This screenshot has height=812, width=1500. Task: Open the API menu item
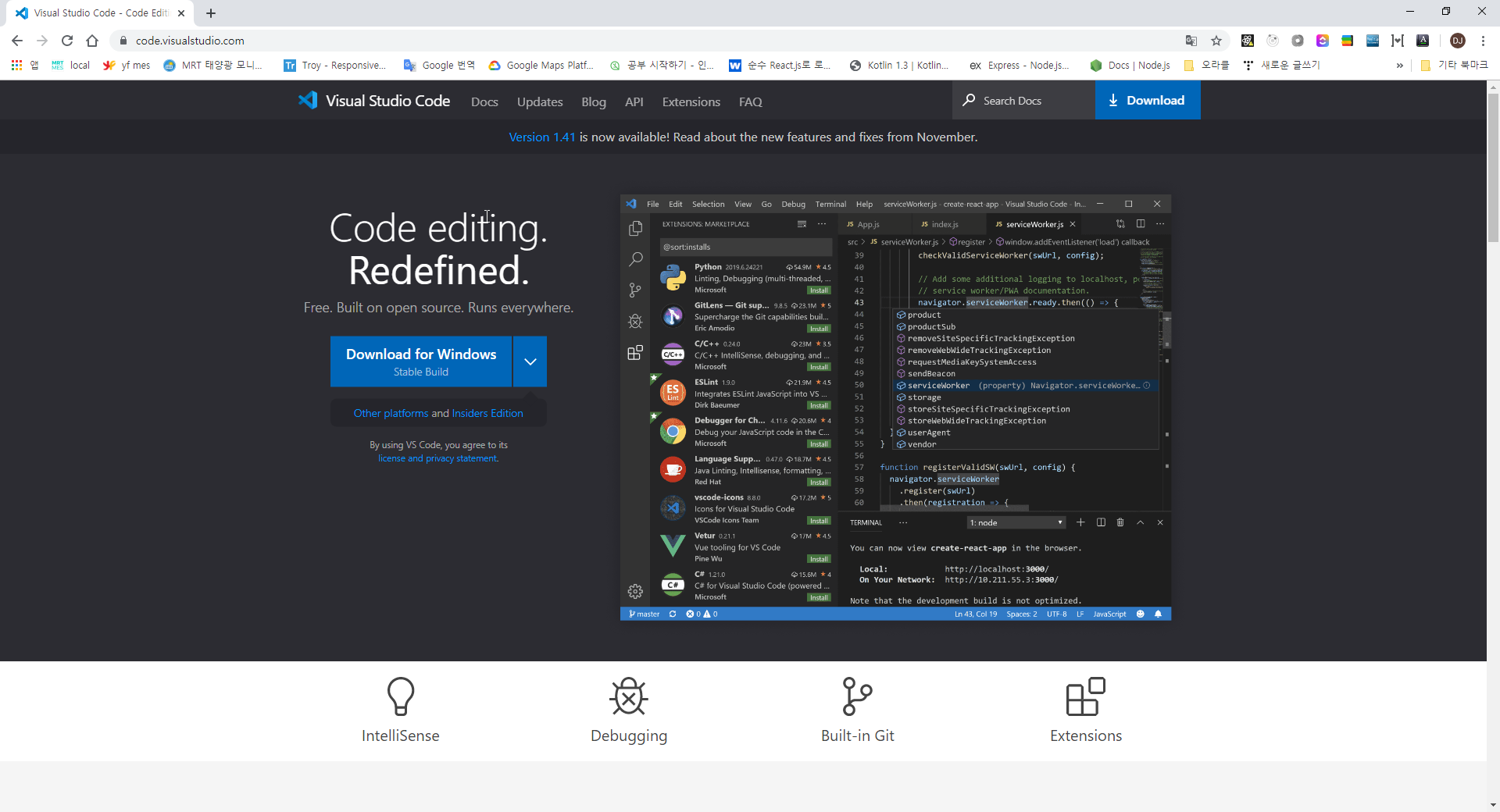pyautogui.click(x=634, y=101)
